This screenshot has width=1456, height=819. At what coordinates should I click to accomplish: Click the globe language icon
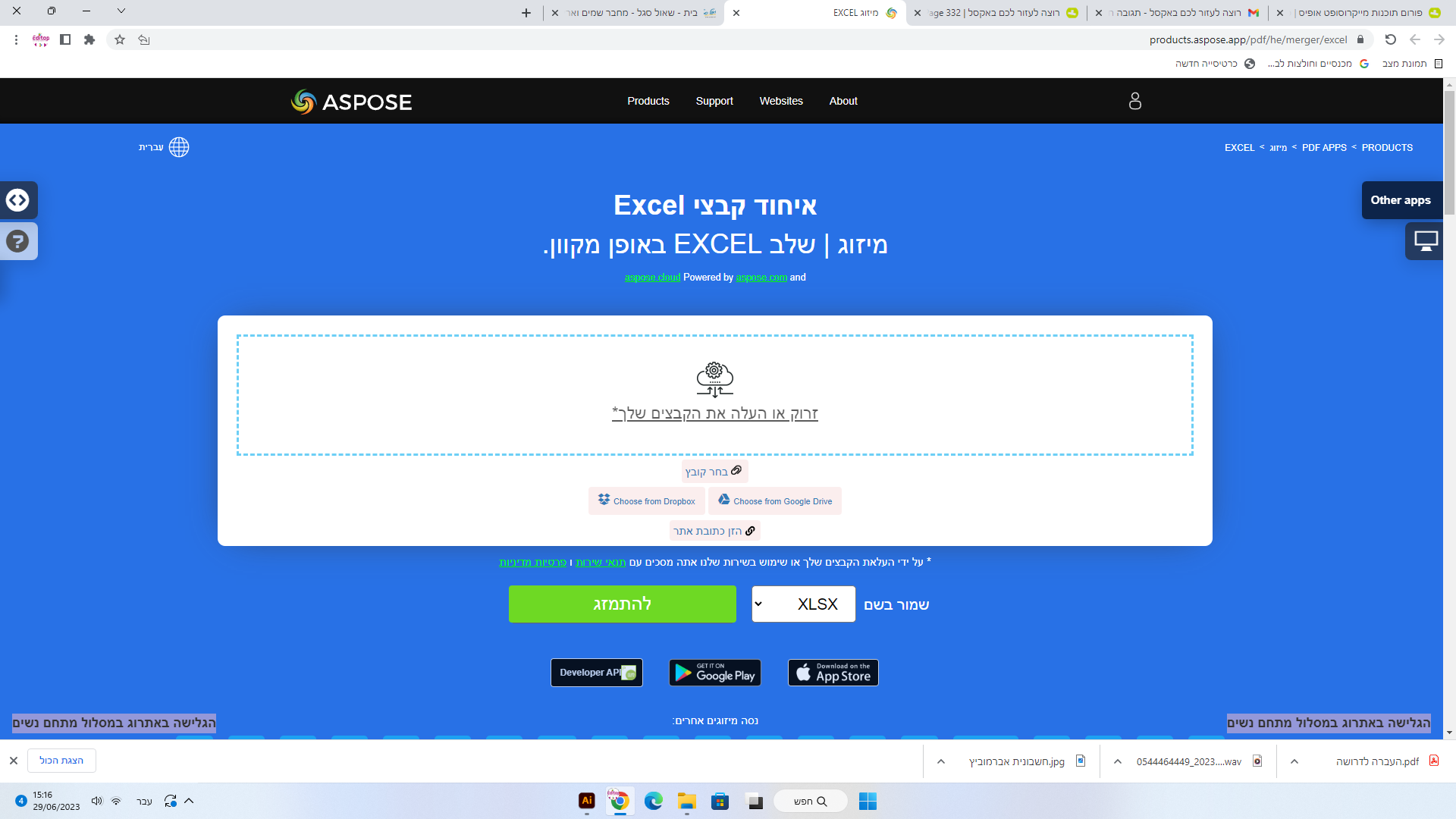pyautogui.click(x=179, y=147)
